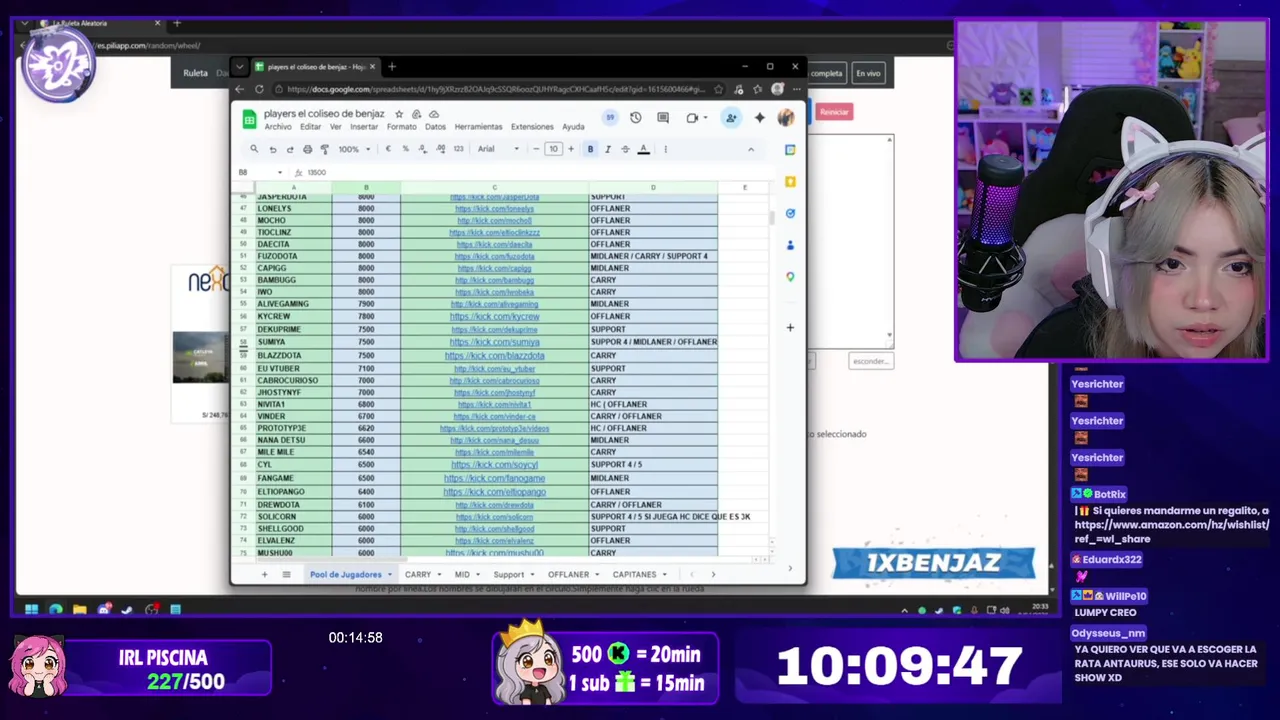
Task: Switch to the CARRY sheet tab
Action: pyautogui.click(x=418, y=574)
